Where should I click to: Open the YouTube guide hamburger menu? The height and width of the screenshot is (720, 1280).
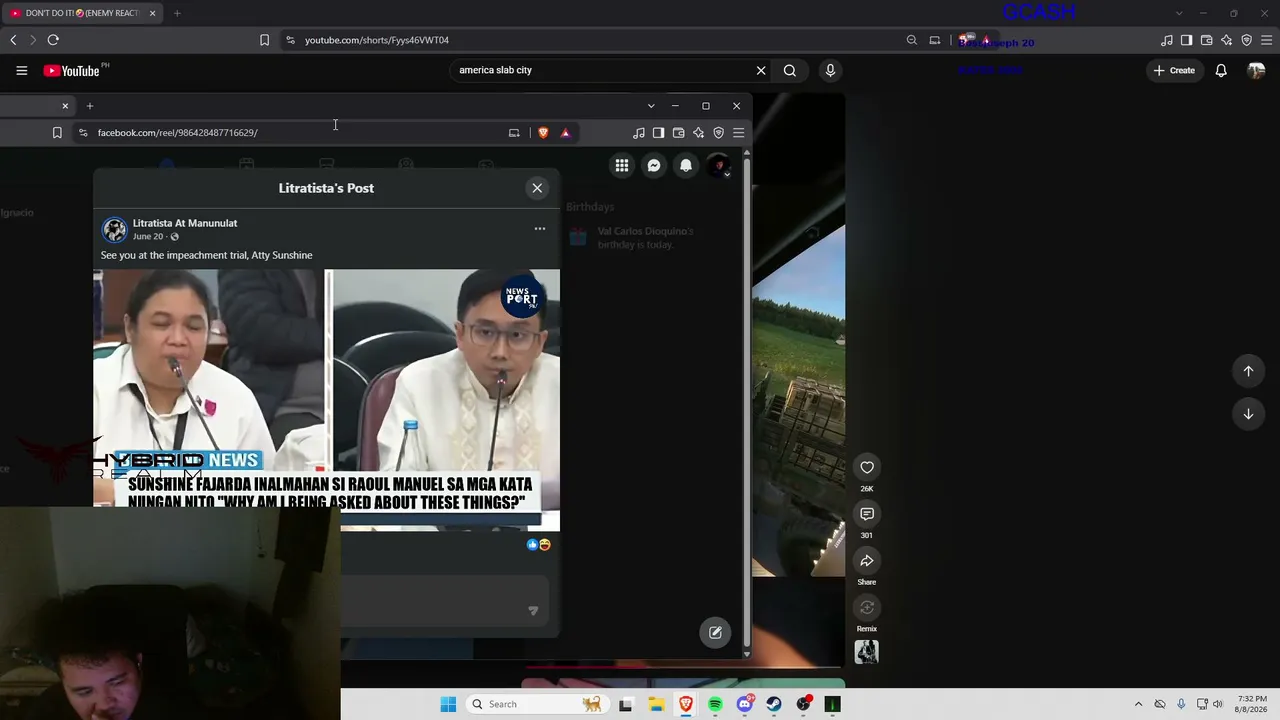point(21,71)
